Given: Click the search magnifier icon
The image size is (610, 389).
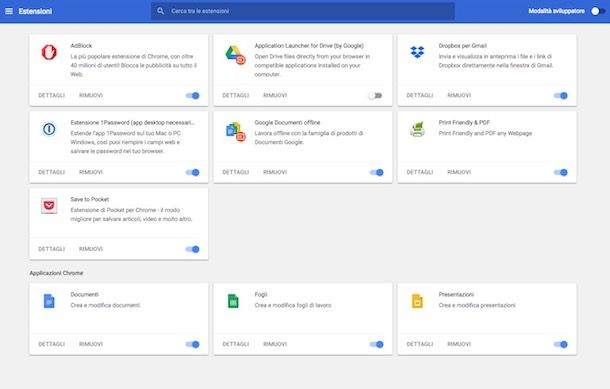Looking at the screenshot, I should coord(160,11).
